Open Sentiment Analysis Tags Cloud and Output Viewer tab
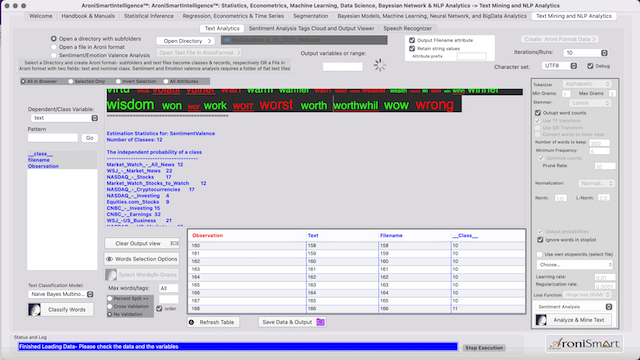This screenshot has height=360, width=640. click(311, 28)
